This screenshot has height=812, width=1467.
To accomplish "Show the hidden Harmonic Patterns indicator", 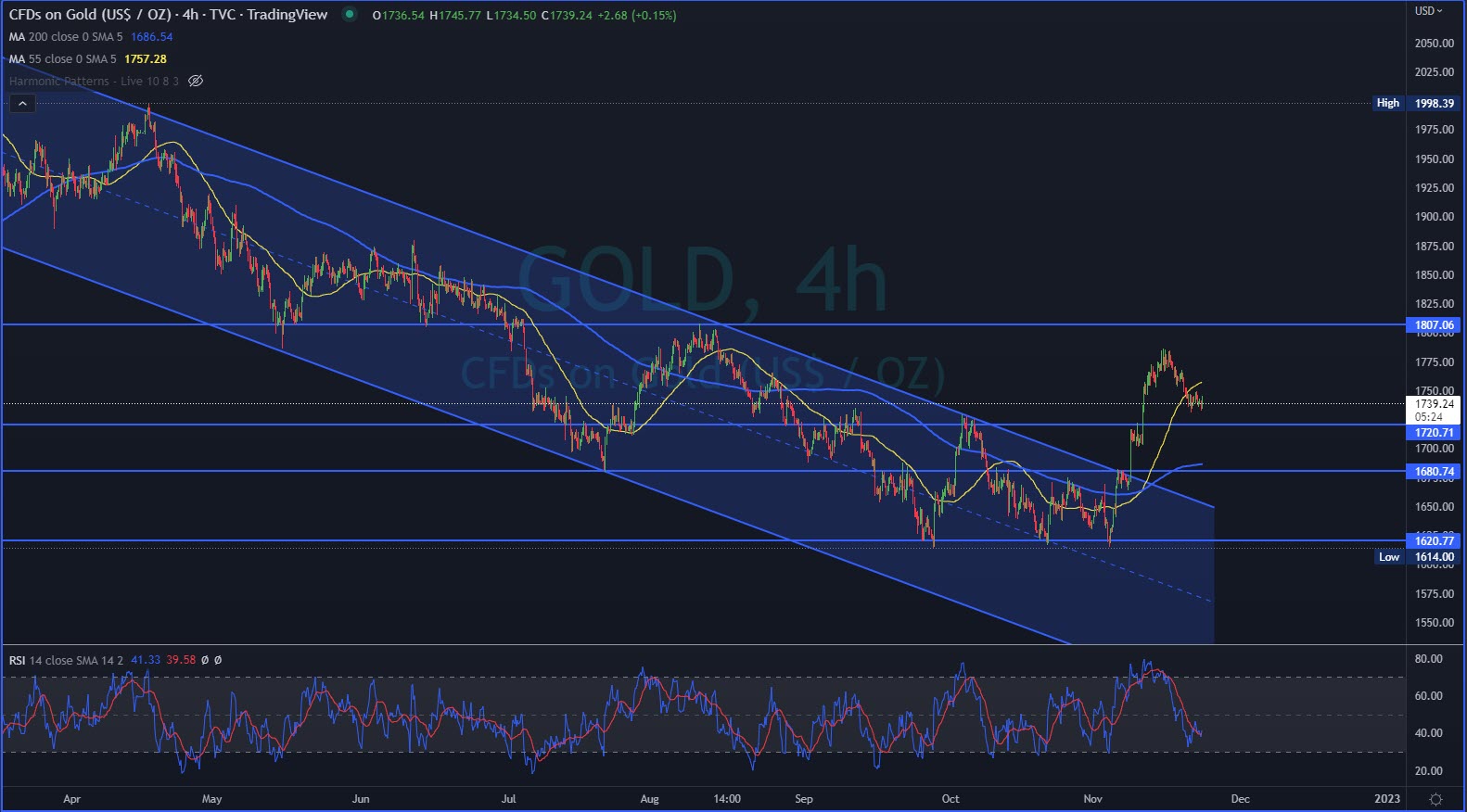I will [196, 82].
